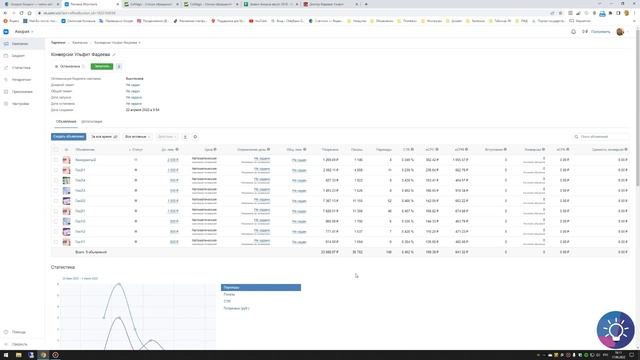
Task: Click the browser back arrow
Action: pos(5,13)
